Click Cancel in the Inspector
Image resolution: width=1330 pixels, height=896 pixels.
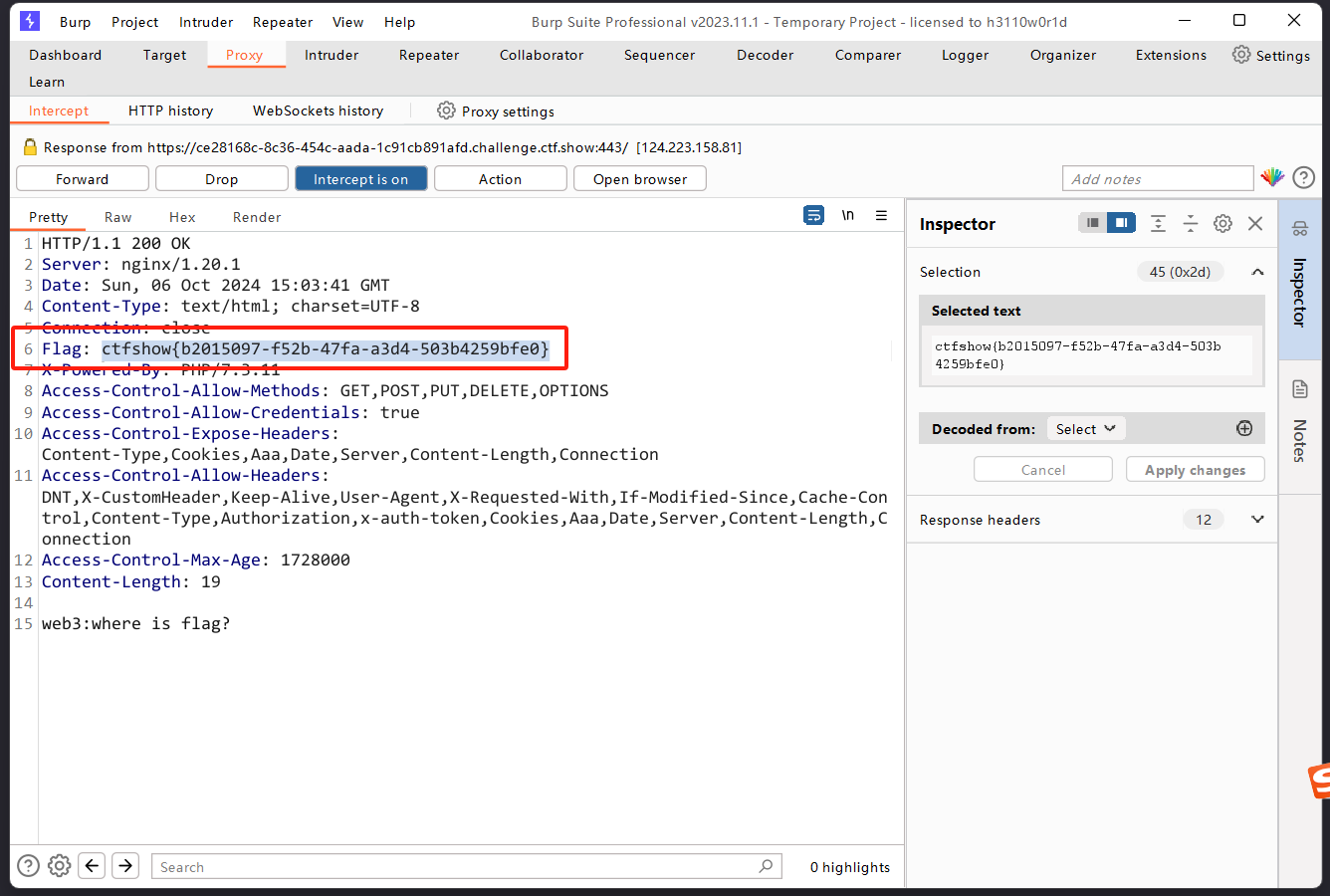[x=1043, y=469]
